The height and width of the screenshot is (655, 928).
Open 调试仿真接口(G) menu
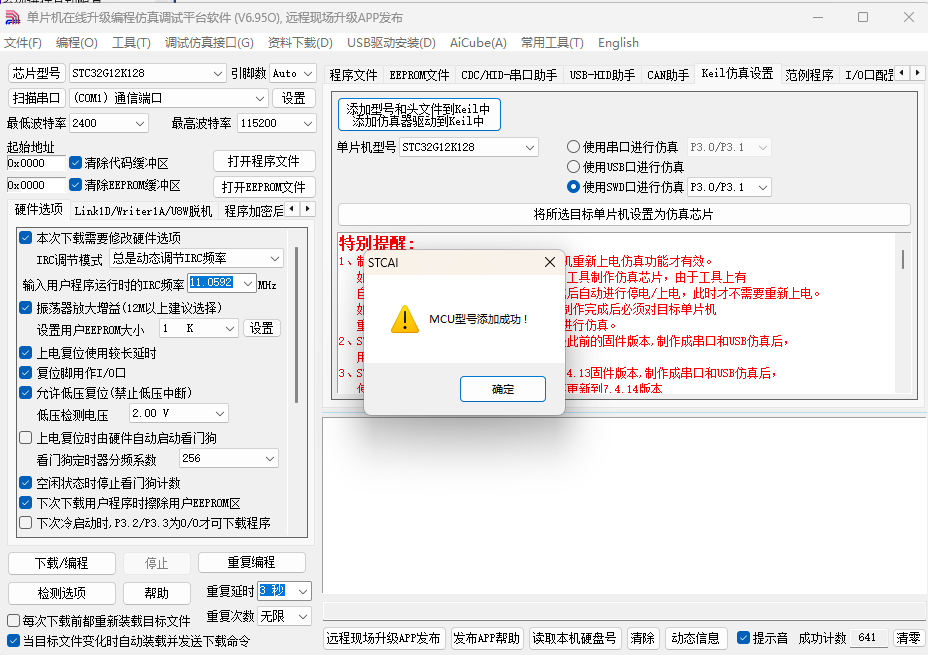[209, 43]
